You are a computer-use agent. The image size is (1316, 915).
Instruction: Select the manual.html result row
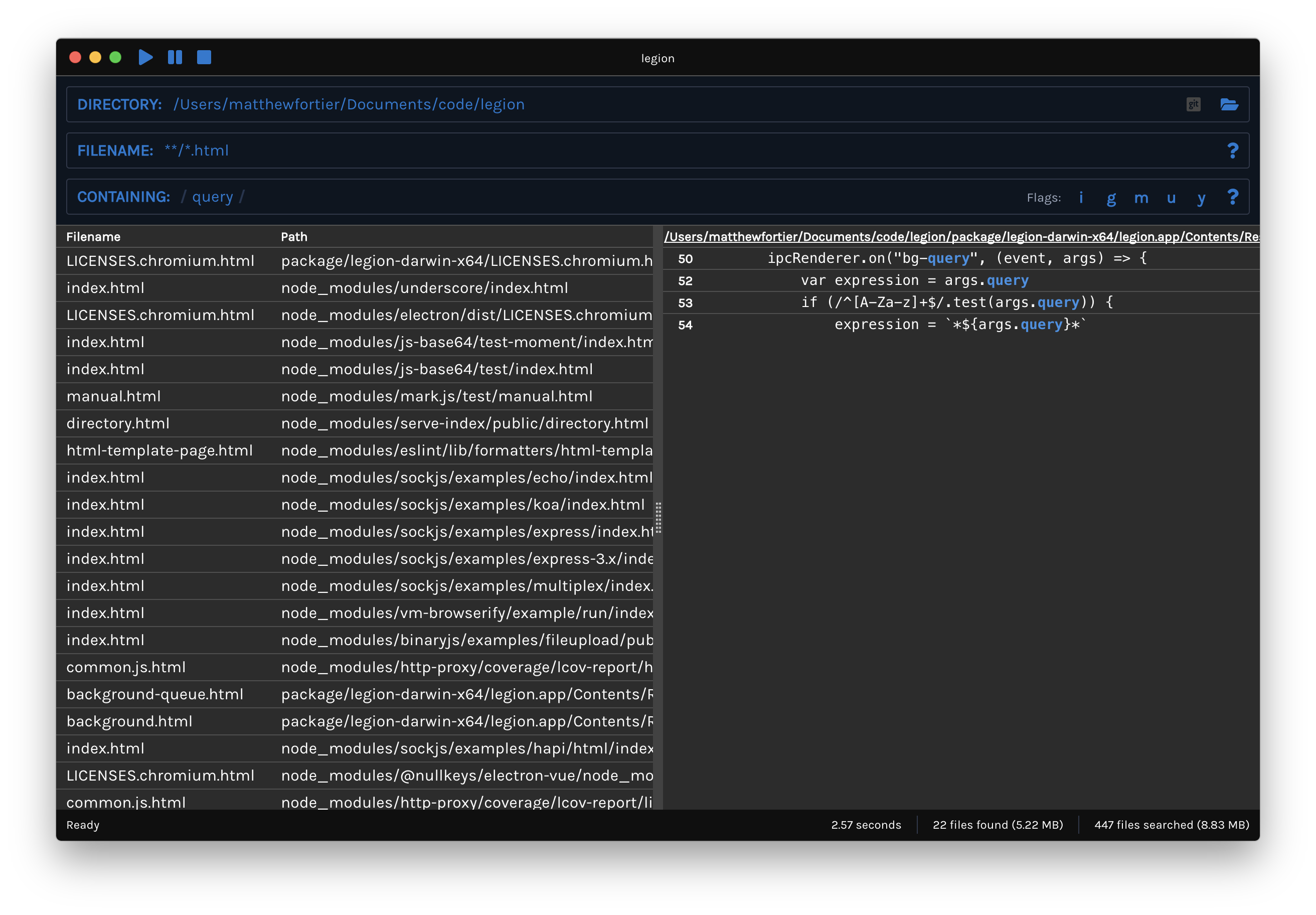pyautogui.click(x=113, y=396)
